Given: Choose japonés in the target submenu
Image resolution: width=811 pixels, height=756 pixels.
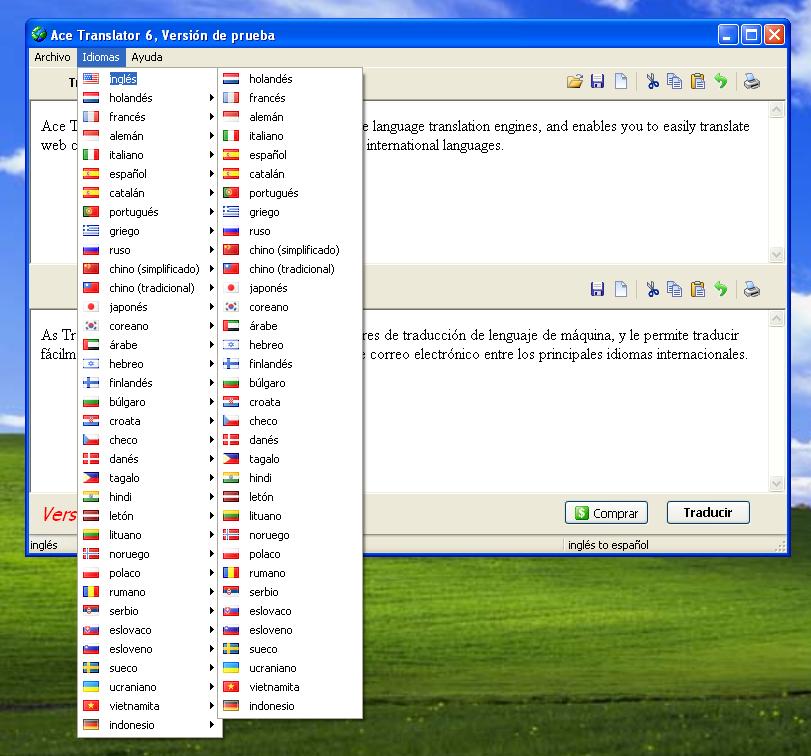Looking at the screenshot, I should [290, 288].
